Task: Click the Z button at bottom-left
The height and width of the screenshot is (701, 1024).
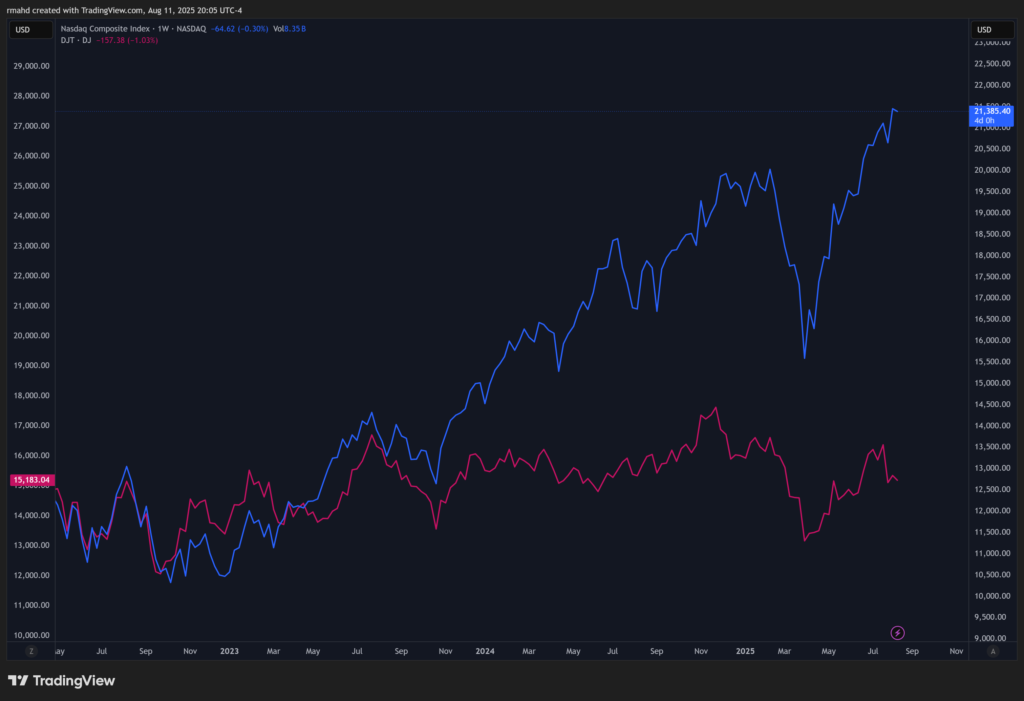Action: [31, 651]
